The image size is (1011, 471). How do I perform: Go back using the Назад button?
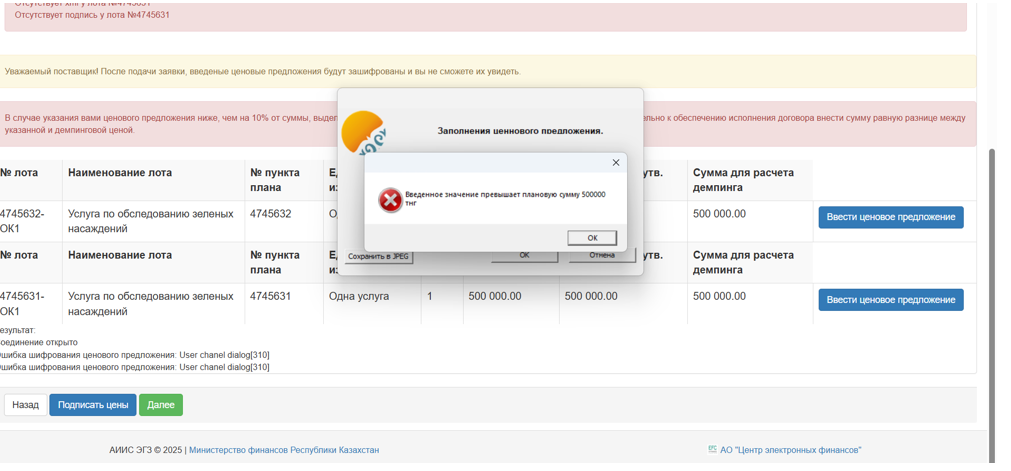pyautogui.click(x=26, y=405)
